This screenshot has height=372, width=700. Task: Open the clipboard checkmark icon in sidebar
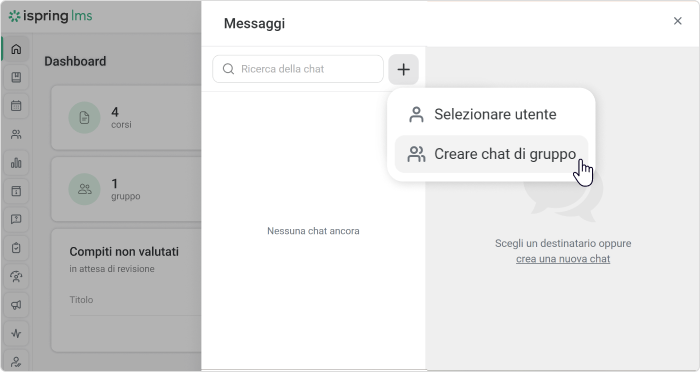click(x=16, y=248)
